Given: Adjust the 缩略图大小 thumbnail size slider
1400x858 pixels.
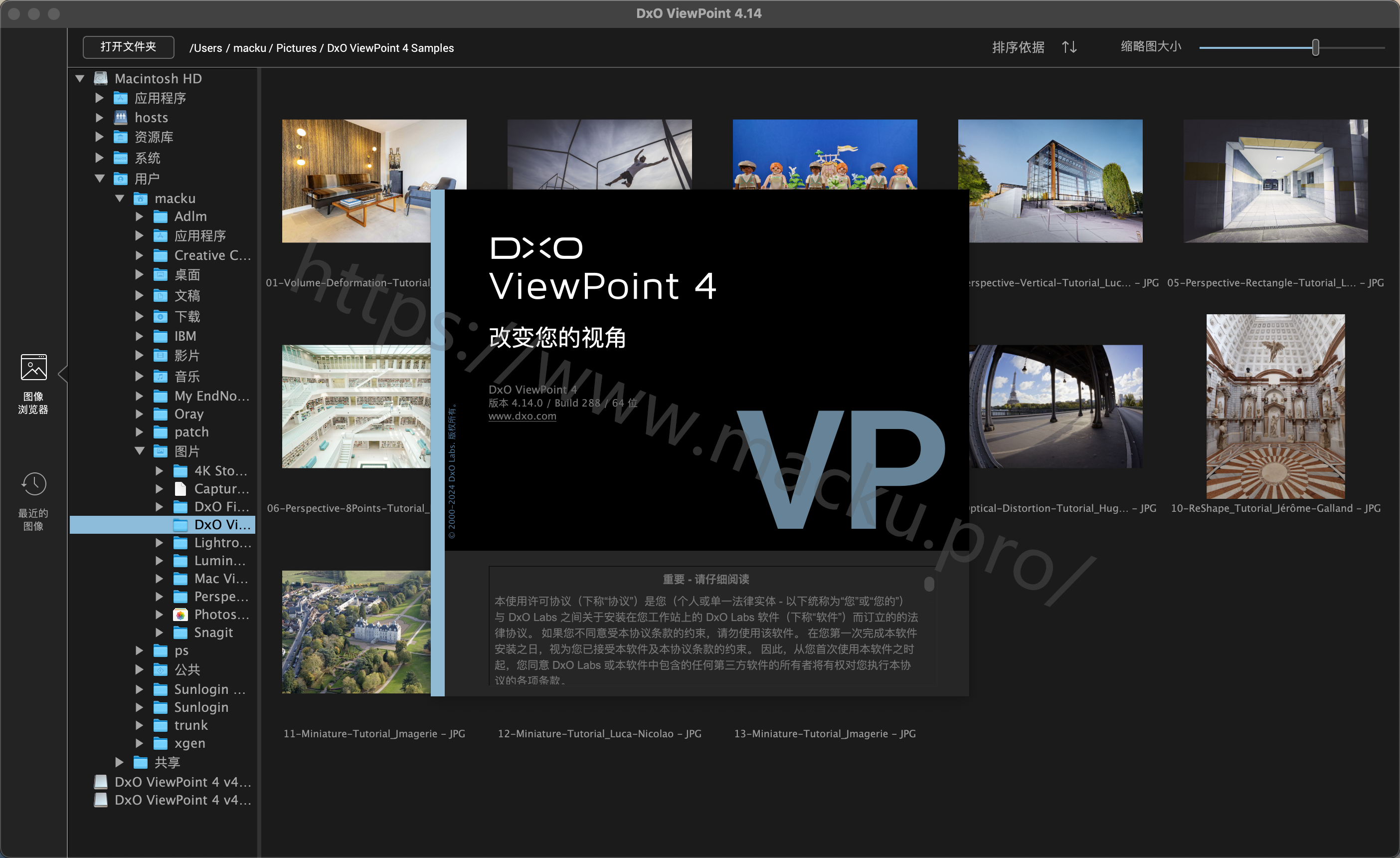Looking at the screenshot, I should [x=1315, y=48].
